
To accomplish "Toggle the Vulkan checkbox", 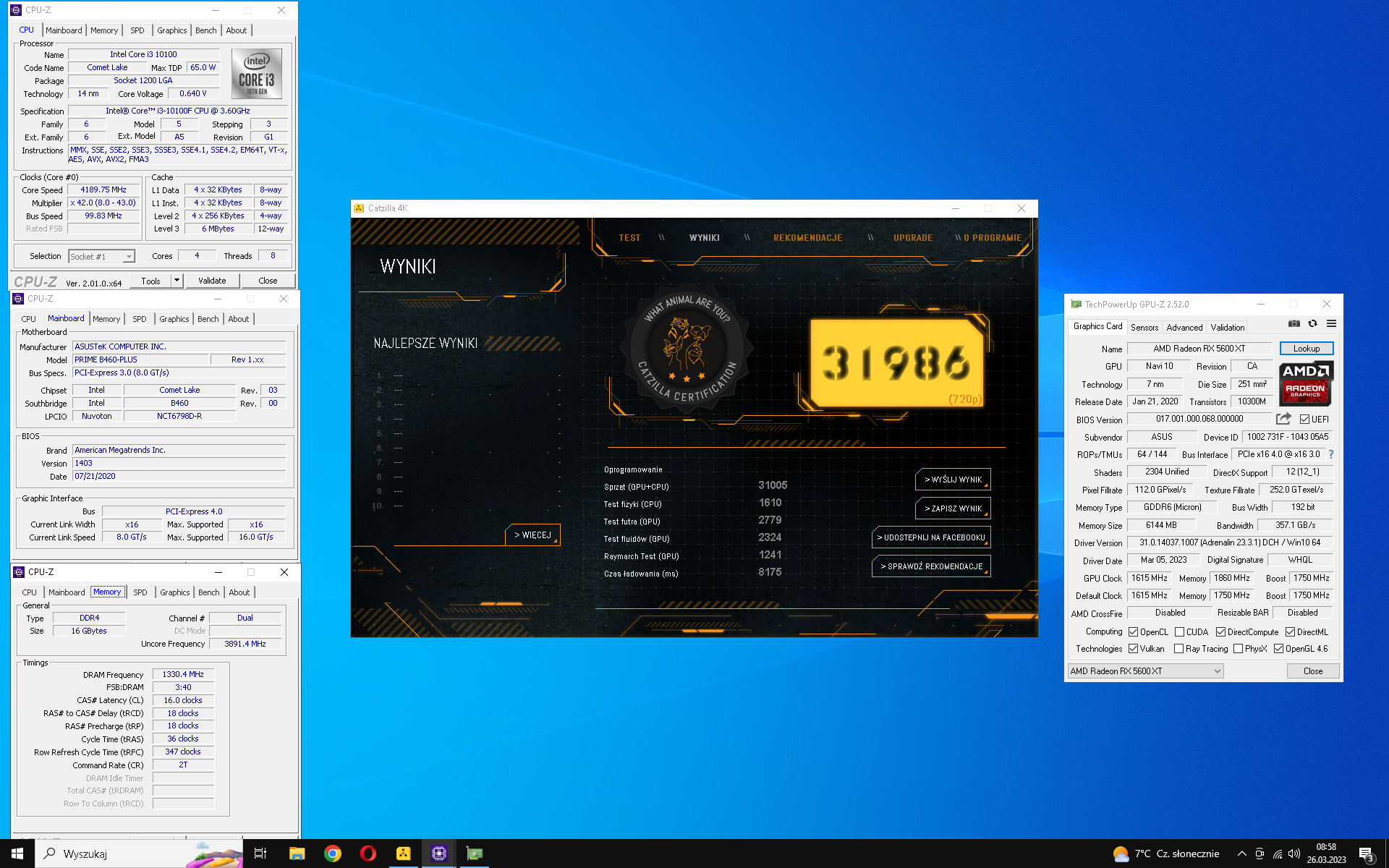I will pyautogui.click(x=1134, y=649).
